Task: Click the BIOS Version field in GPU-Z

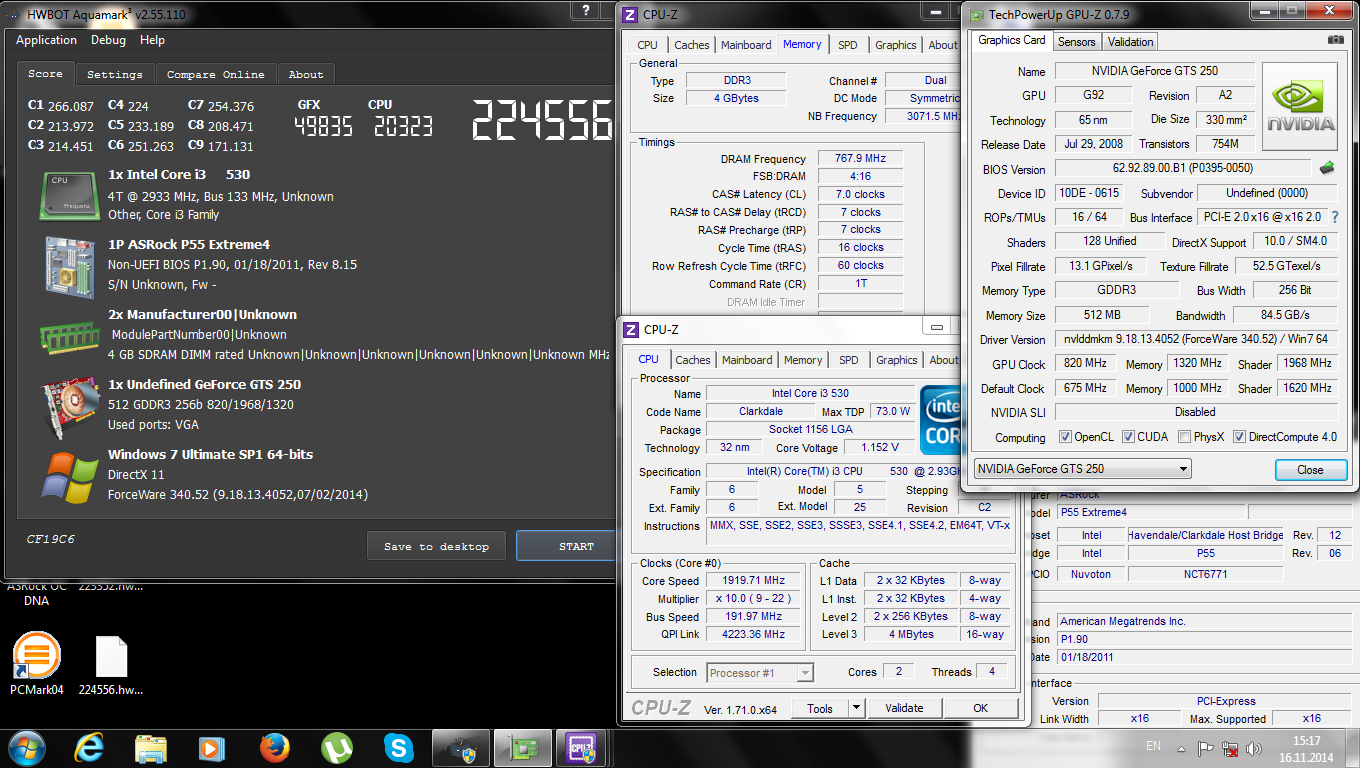Action: 1182,169
